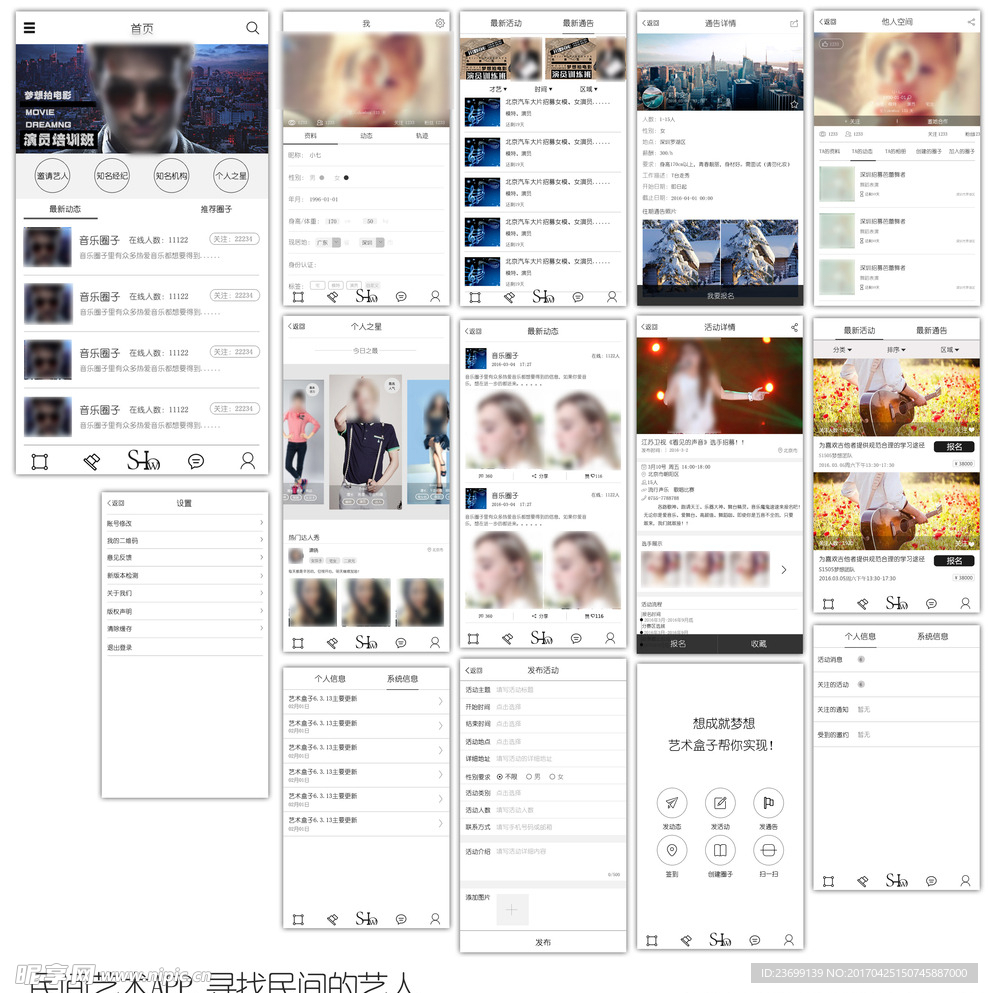Select 男 radio option in 发布活动 form

(x=529, y=776)
